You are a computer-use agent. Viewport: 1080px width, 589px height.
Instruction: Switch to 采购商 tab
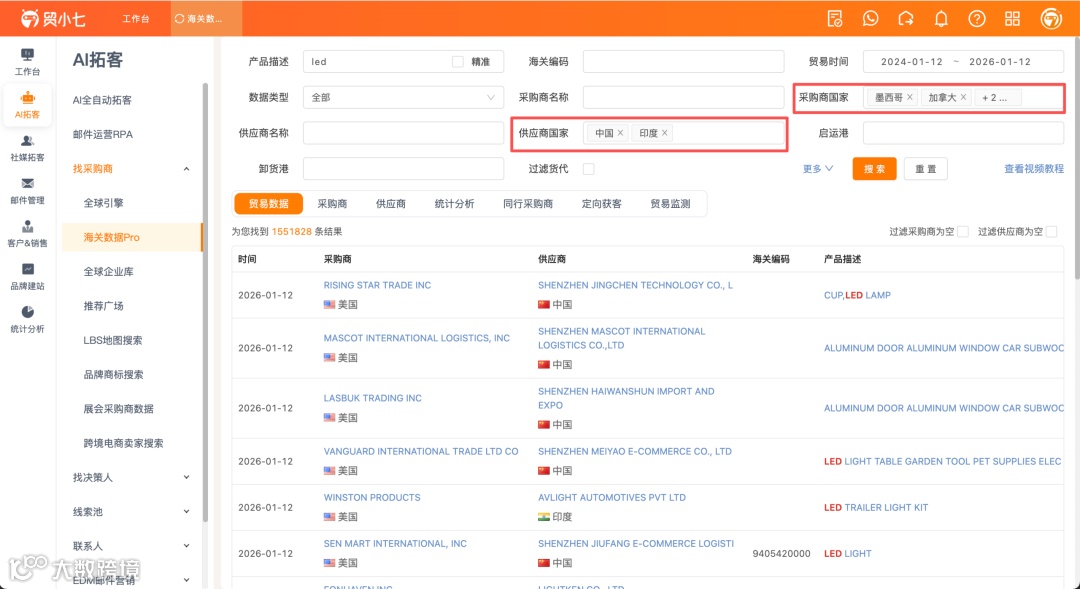click(332, 203)
